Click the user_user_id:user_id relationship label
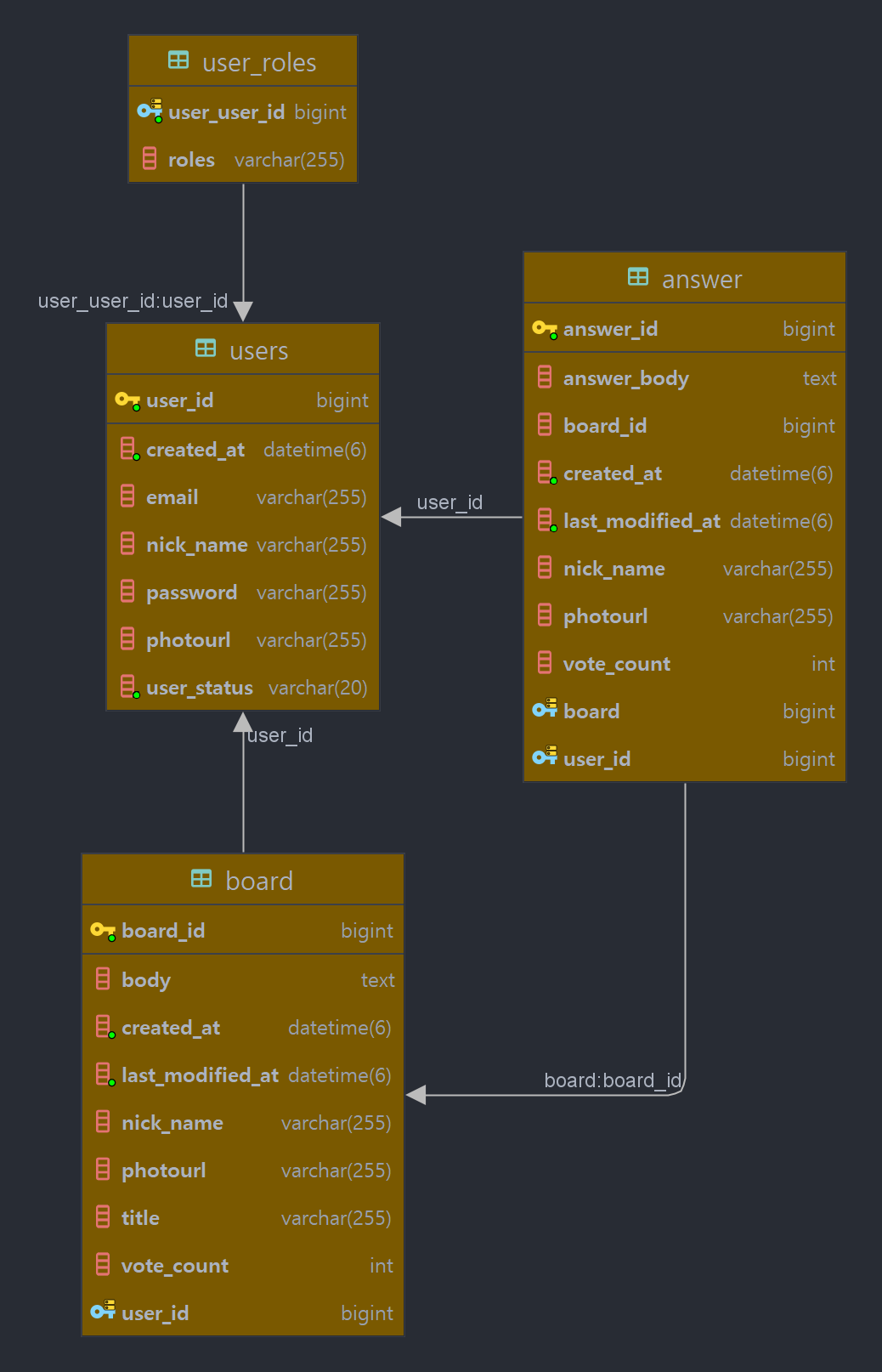 [133, 301]
